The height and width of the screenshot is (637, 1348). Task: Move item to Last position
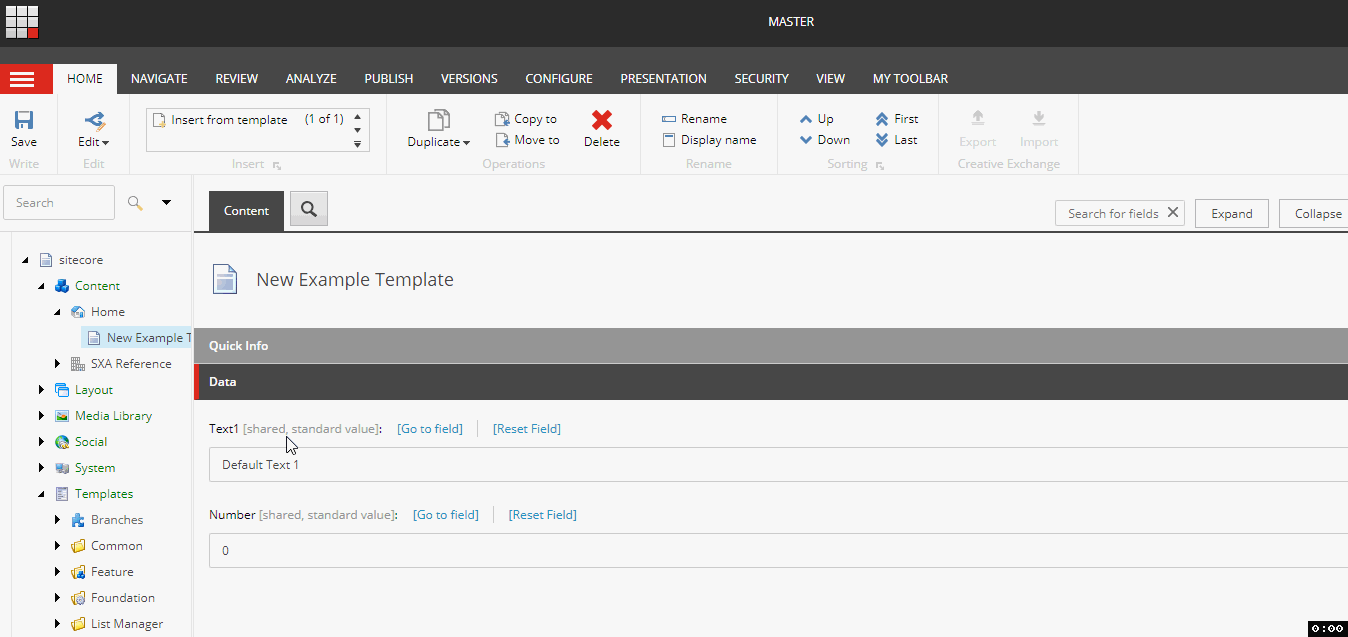point(896,140)
